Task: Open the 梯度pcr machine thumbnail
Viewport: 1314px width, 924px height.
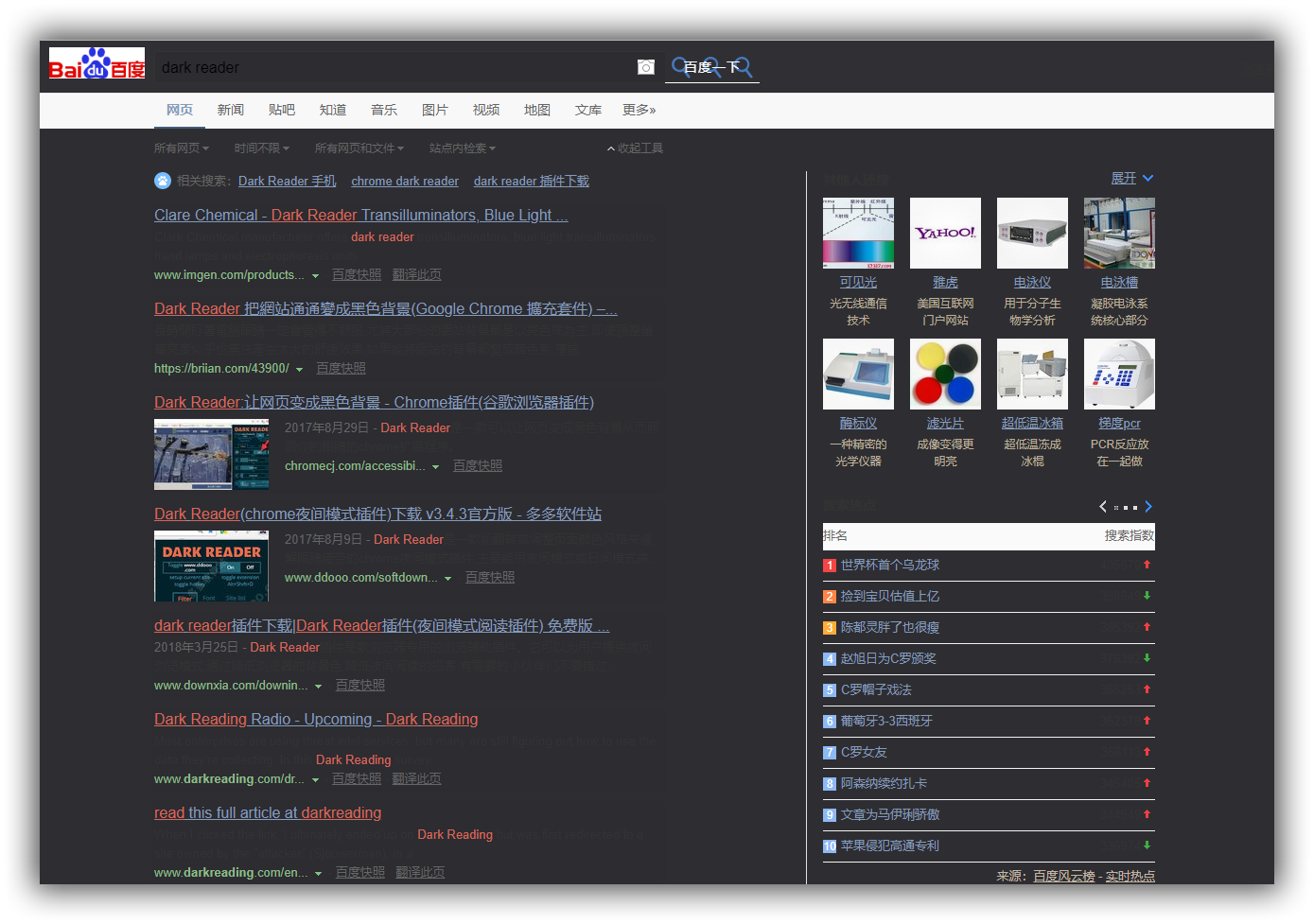Action: [x=1119, y=375]
